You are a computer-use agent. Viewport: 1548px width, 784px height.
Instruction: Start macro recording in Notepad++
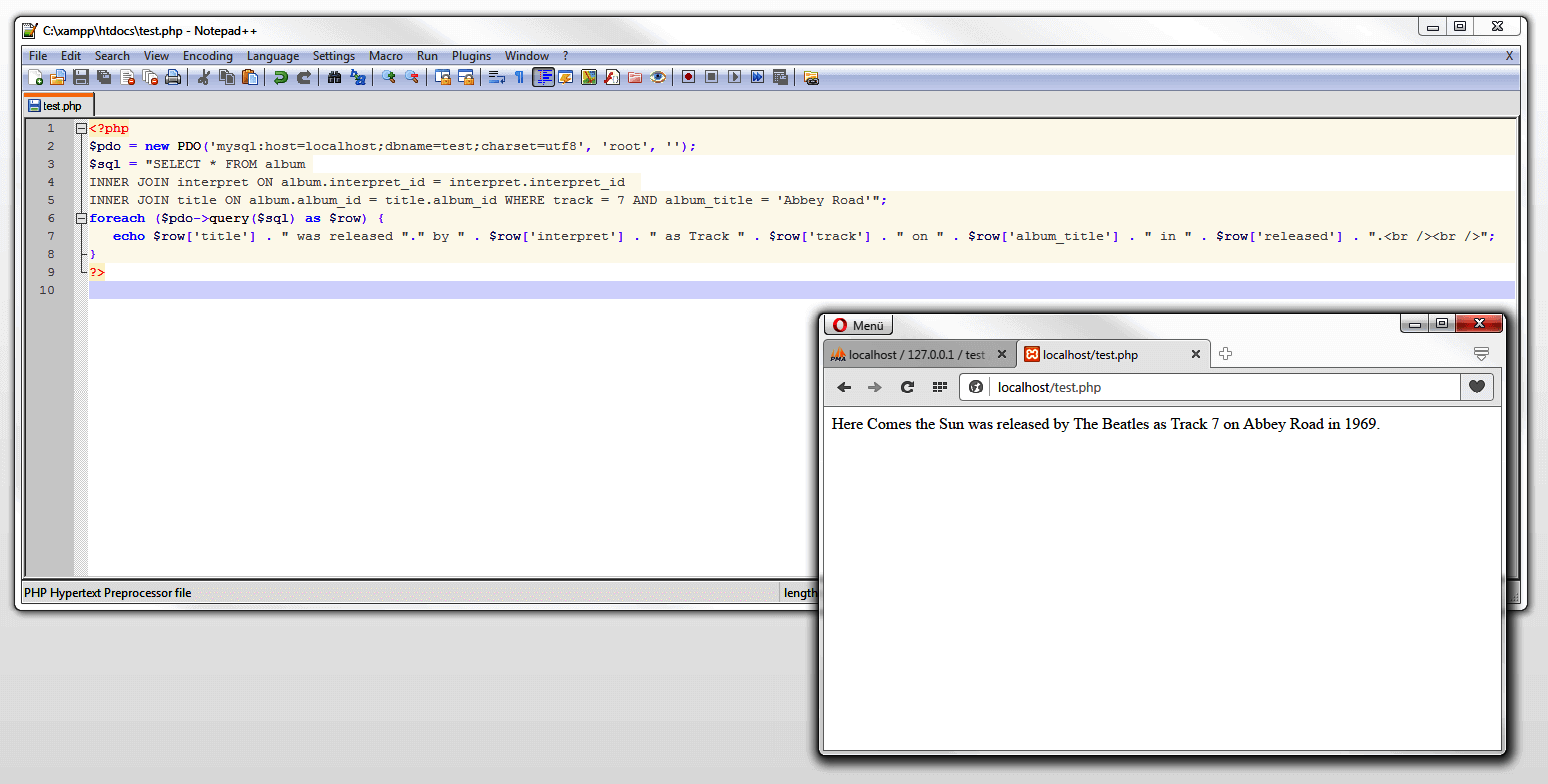(689, 77)
